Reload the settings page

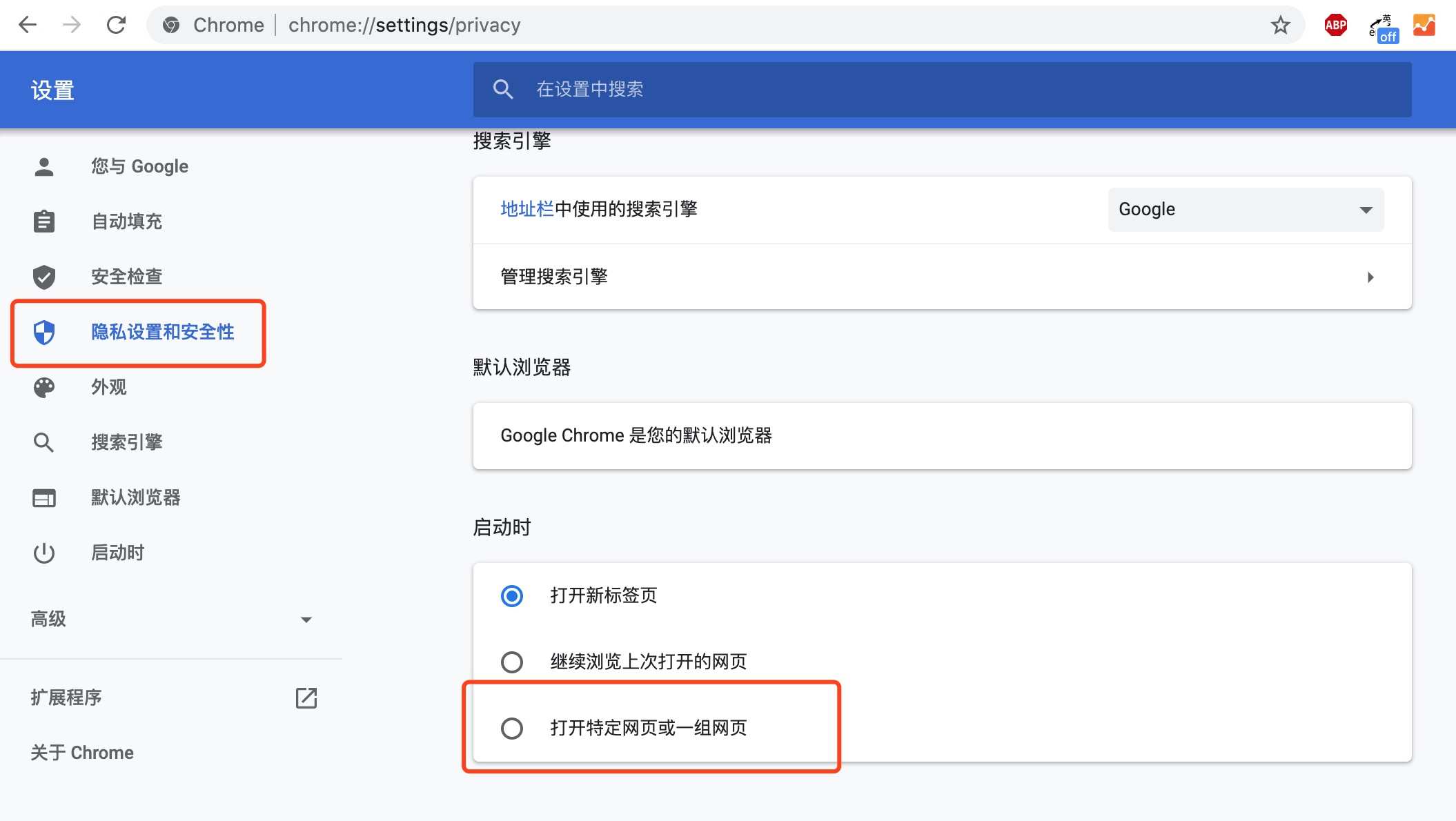(x=116, y=26)
